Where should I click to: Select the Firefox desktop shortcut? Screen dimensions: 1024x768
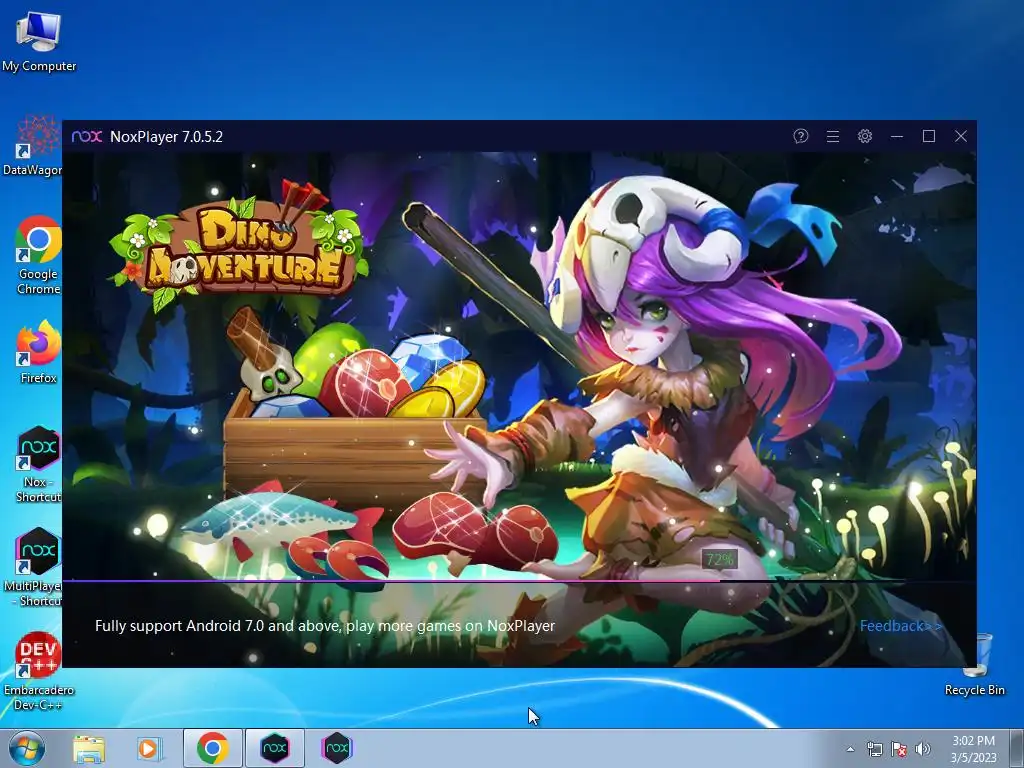point(39,351)
